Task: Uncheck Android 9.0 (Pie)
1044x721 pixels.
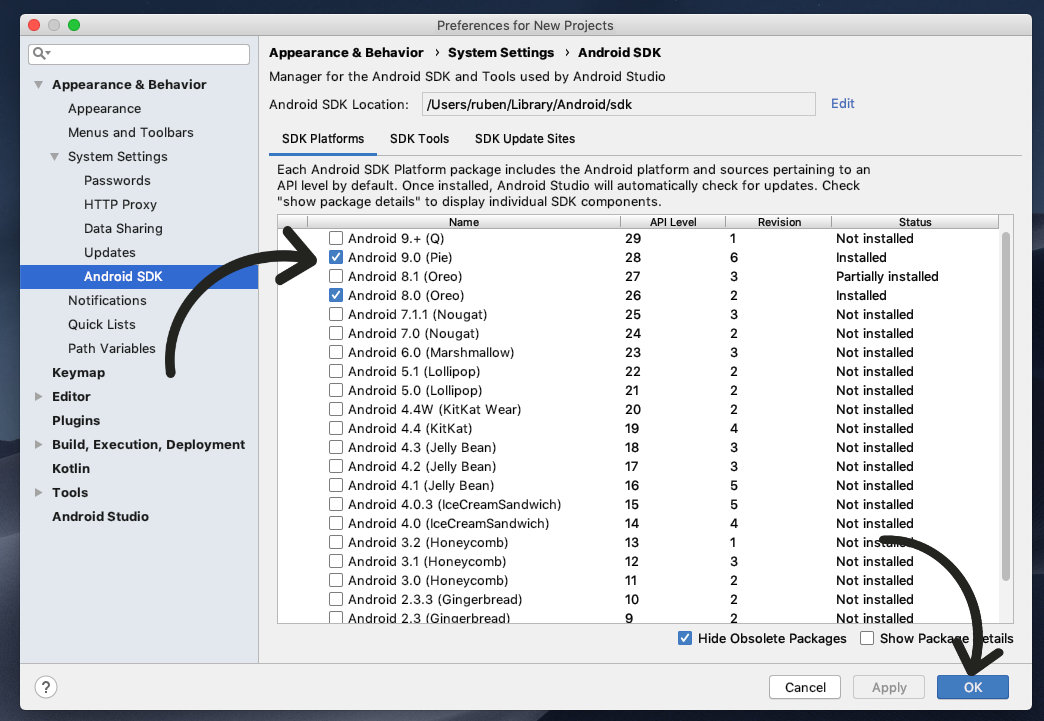Action: click(x=336, y=257)
